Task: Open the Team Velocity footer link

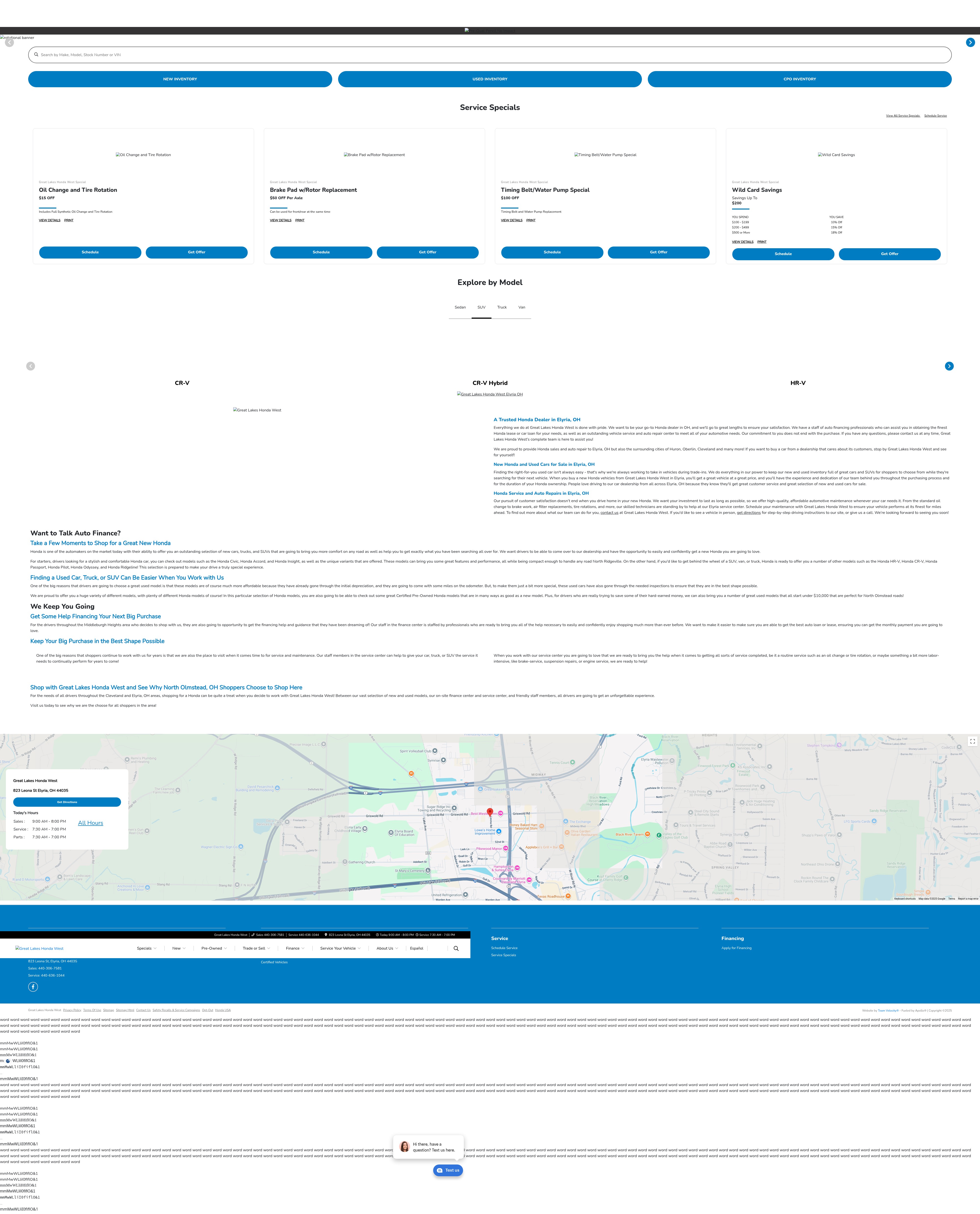Action: tap(888, 1011)
